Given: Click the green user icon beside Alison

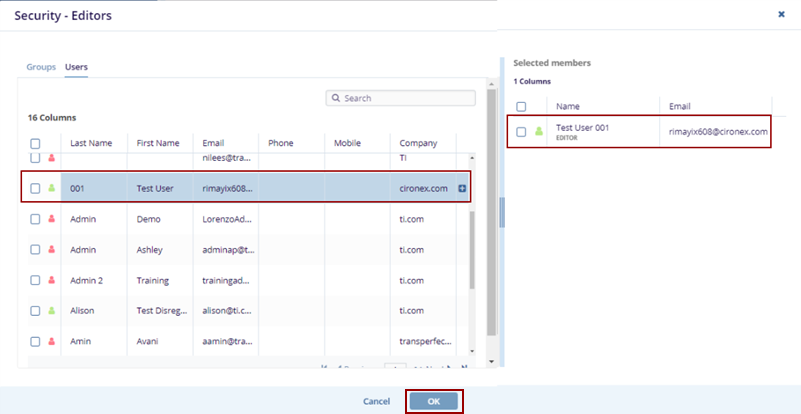Looking at the screenshot, I should click(x=52, y=311).
